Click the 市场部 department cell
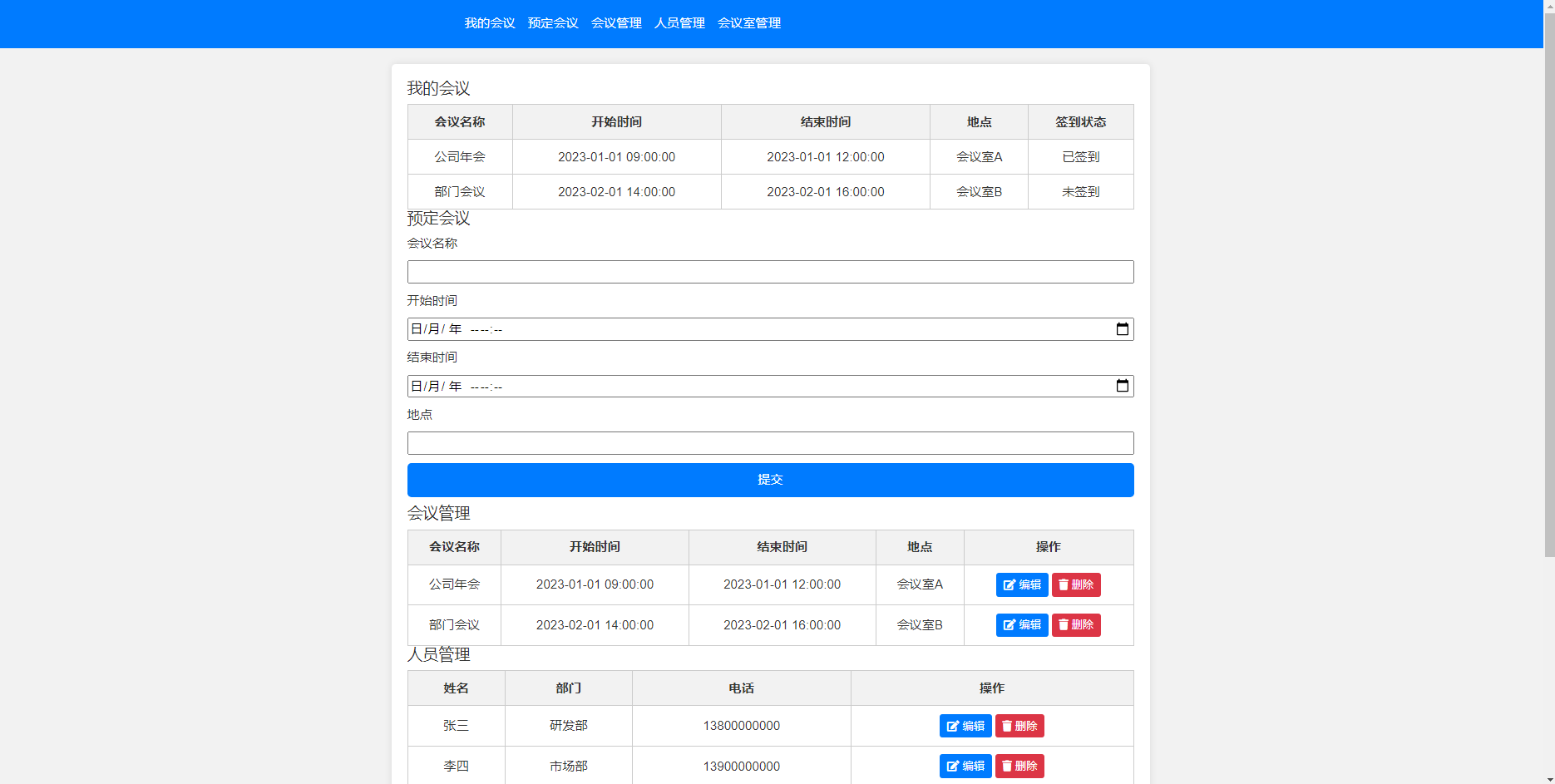The height and width of the screenshot is (784, 1555). 569,766
